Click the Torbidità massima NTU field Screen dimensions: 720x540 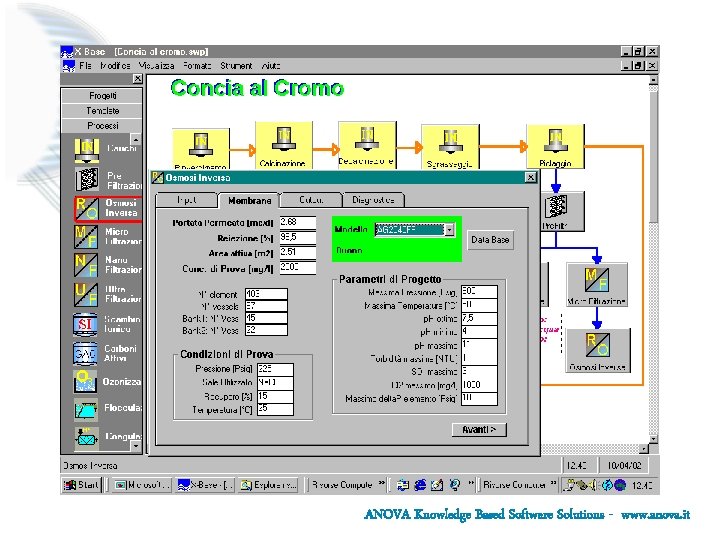(x=479, y=358)
